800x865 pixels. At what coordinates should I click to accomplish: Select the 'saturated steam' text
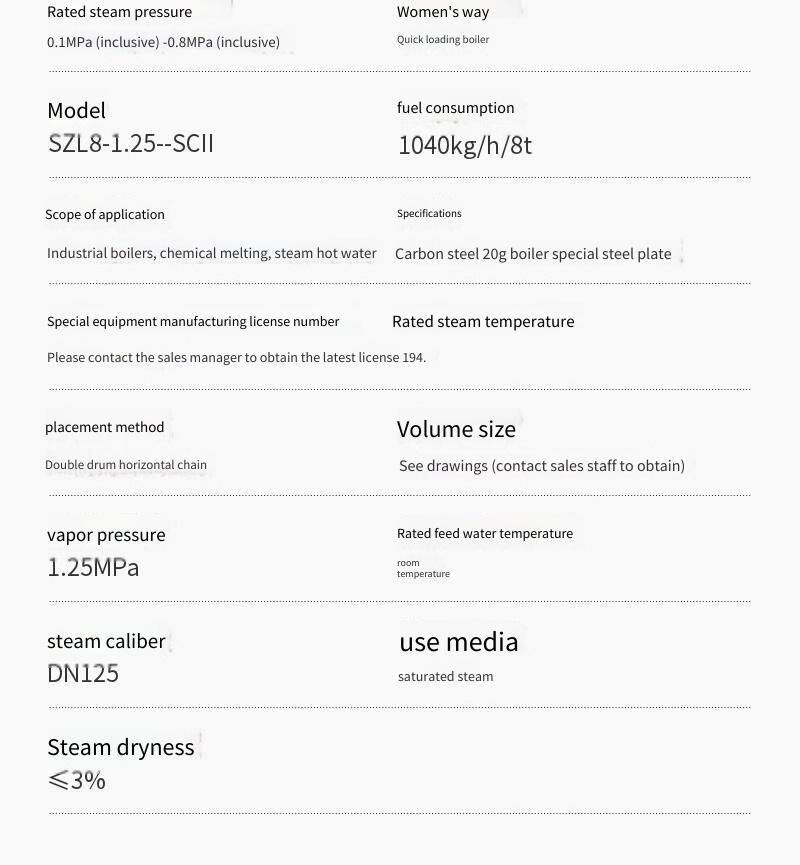tap(445, 677)
